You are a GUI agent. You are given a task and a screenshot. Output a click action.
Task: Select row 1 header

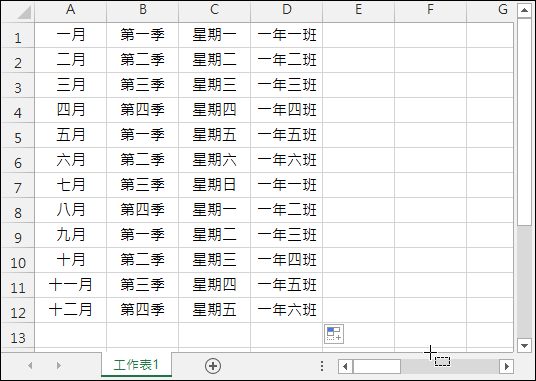coord(18,35)
